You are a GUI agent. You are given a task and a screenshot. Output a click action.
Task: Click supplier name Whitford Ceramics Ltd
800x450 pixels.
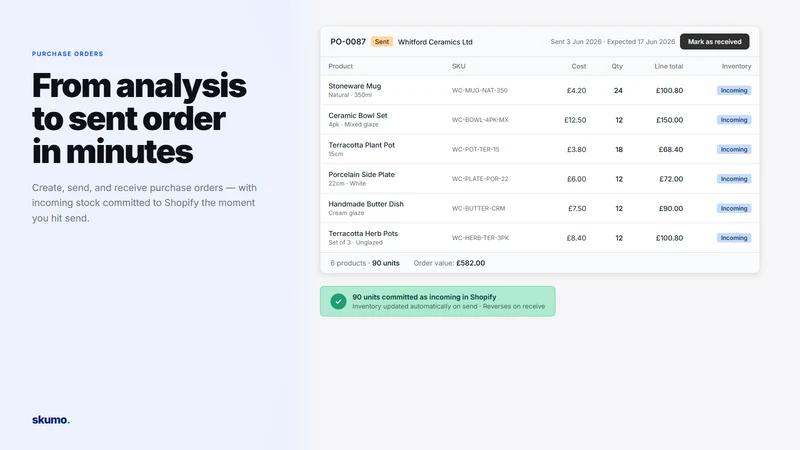[435, 42]
